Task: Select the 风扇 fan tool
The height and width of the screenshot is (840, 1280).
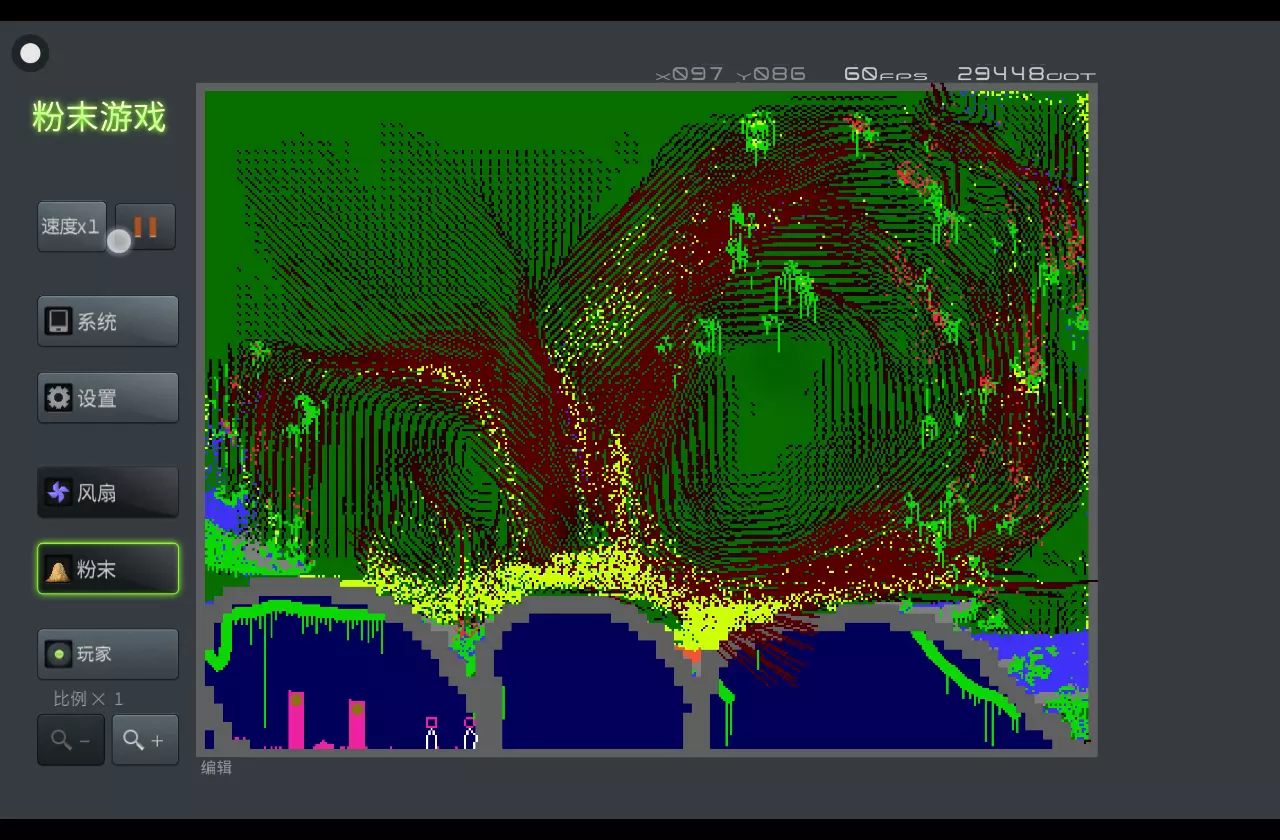Action: (x=108, y=492)
